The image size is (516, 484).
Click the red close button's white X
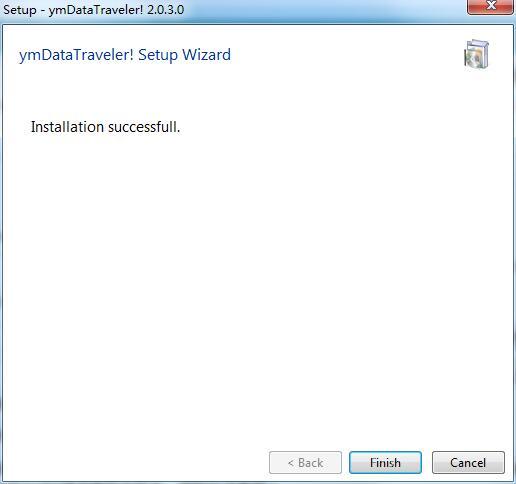tap(491, 5)
